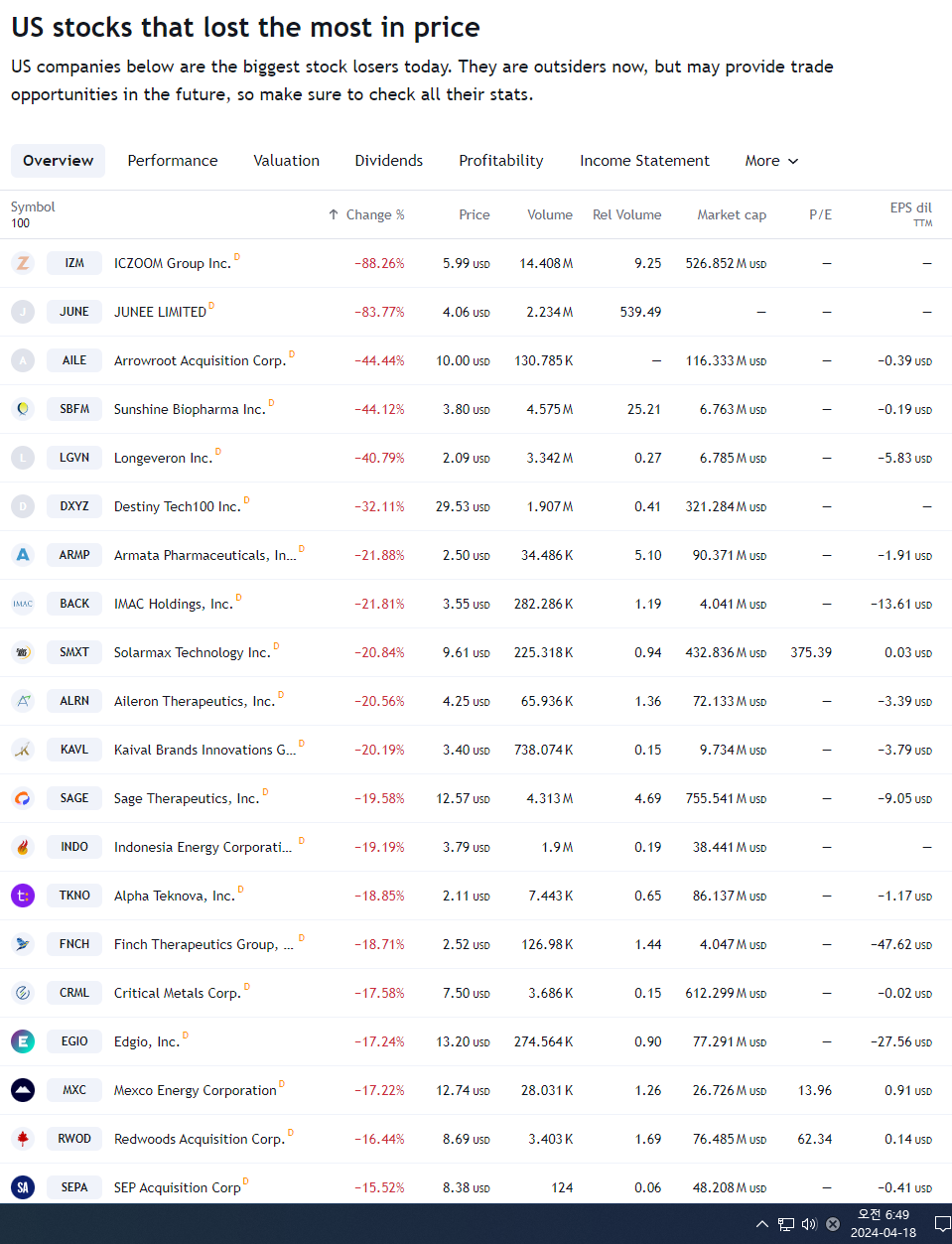Click the IMAC Holdings logo icon
Viewport: 952px width, 1244px height.
click(x=23, y=604)
